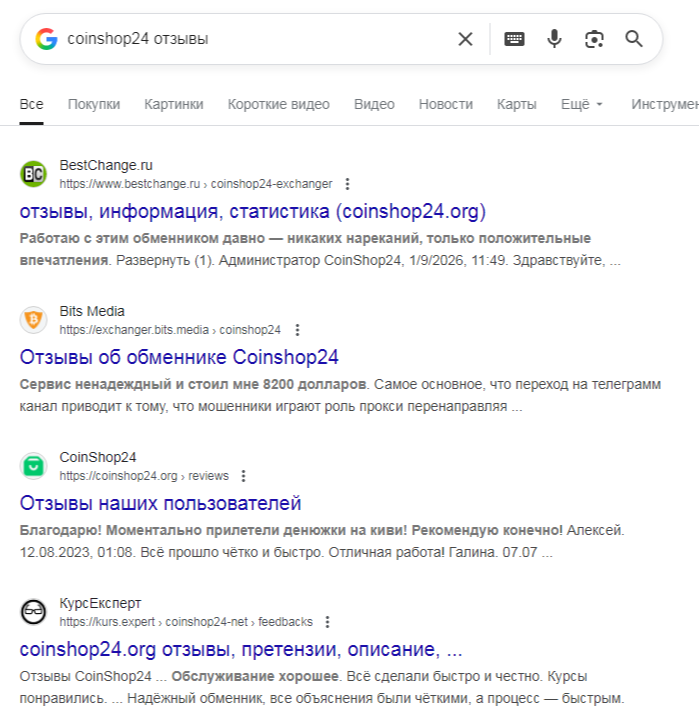699x714 pixels.
Task: Select the Короткие видео tab
Action: (278, 104)
